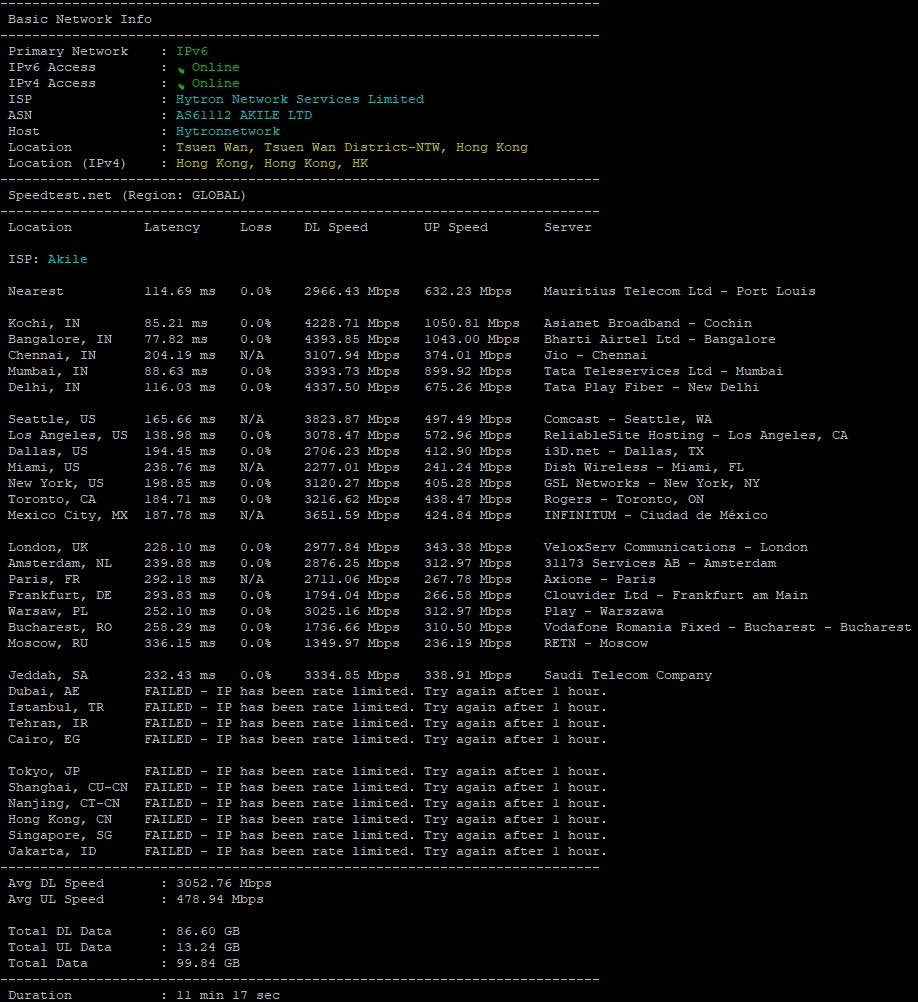Screen dimensions: 918x1002
Task: Click the Dubai, AE failed row label
Action: 43,690
